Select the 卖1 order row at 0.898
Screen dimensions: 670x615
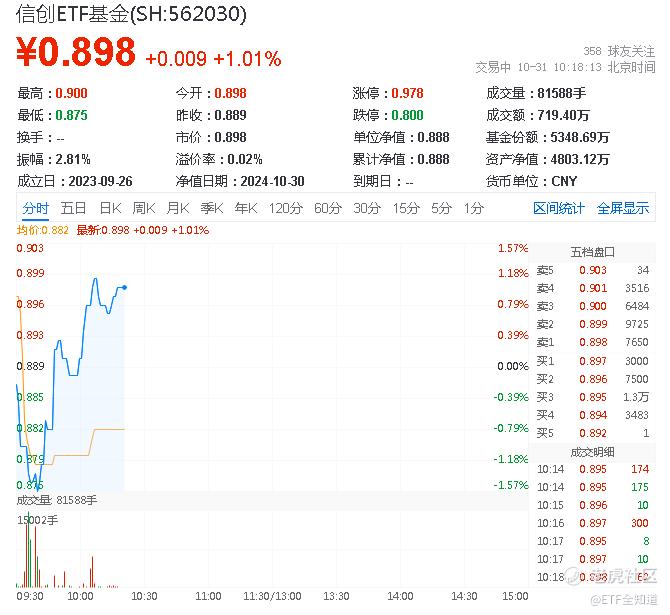pos(592,342)
